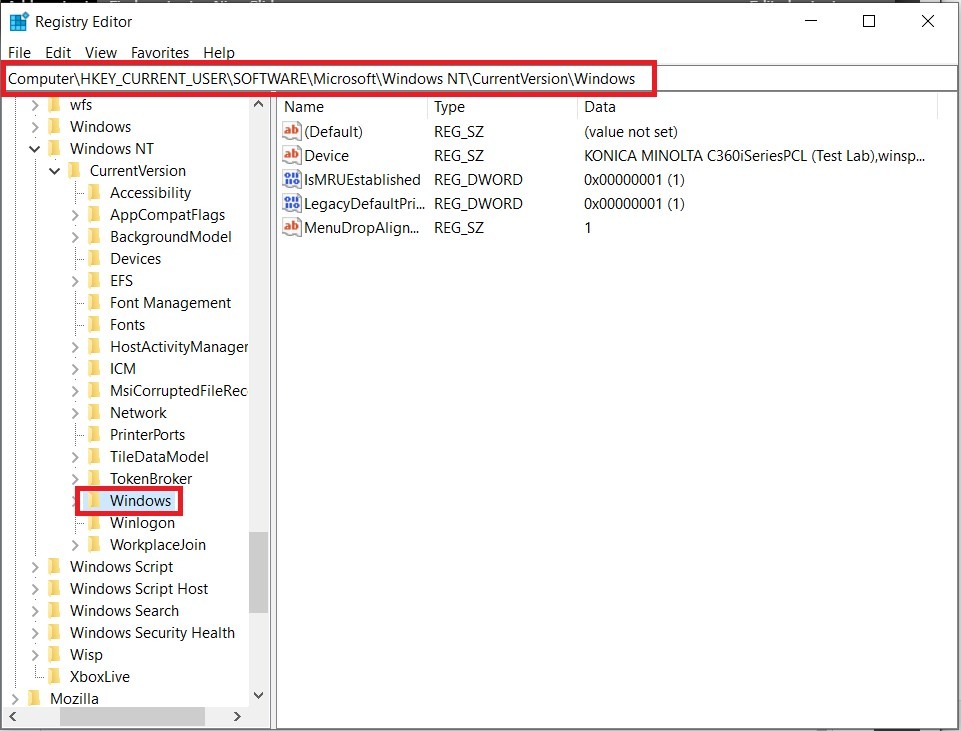The height and width of the screenshot is (731, 961).
Task: Click the PrinterPorts folder icon
Action: click(x=94, y=434)
